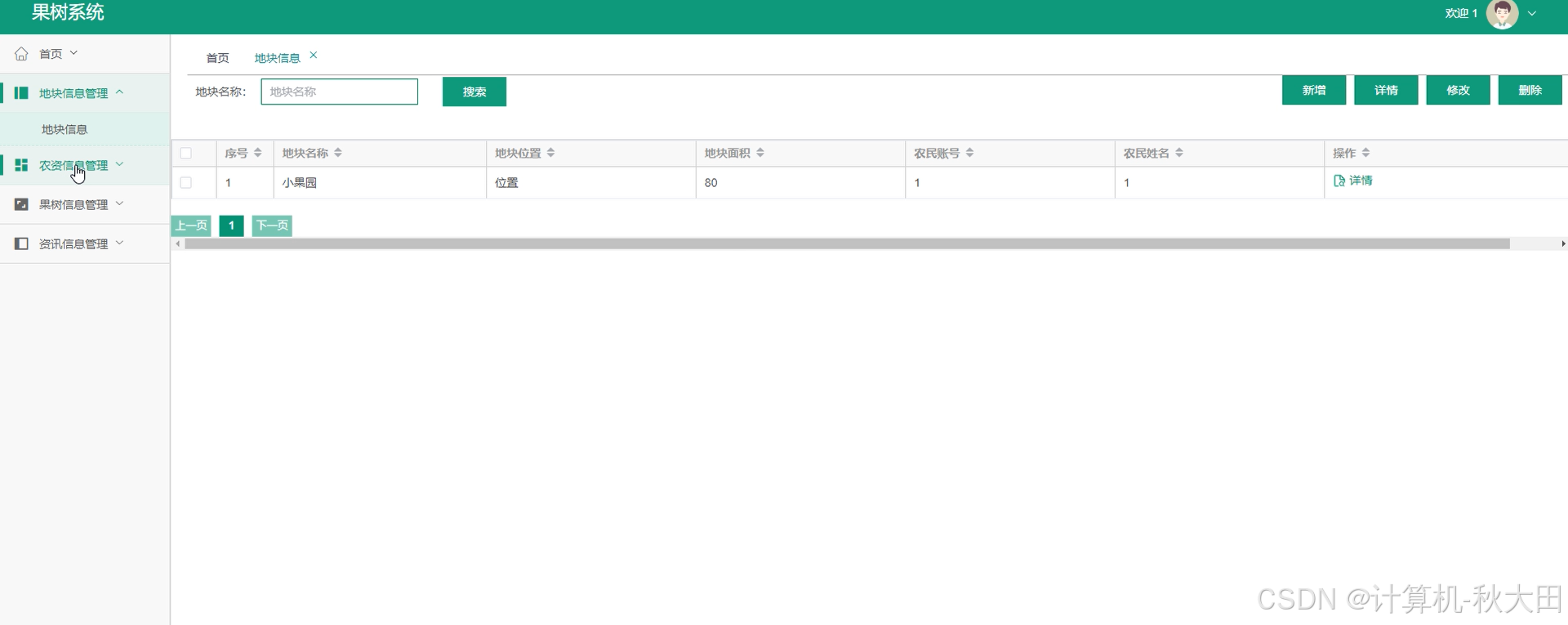Switch to the 首页 tab
This screenshot has height=625, width=1568.
(x=217, y=58)
